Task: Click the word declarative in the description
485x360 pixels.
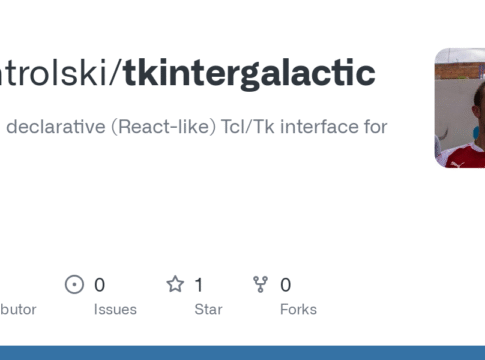Action: [x=56, y=127]
